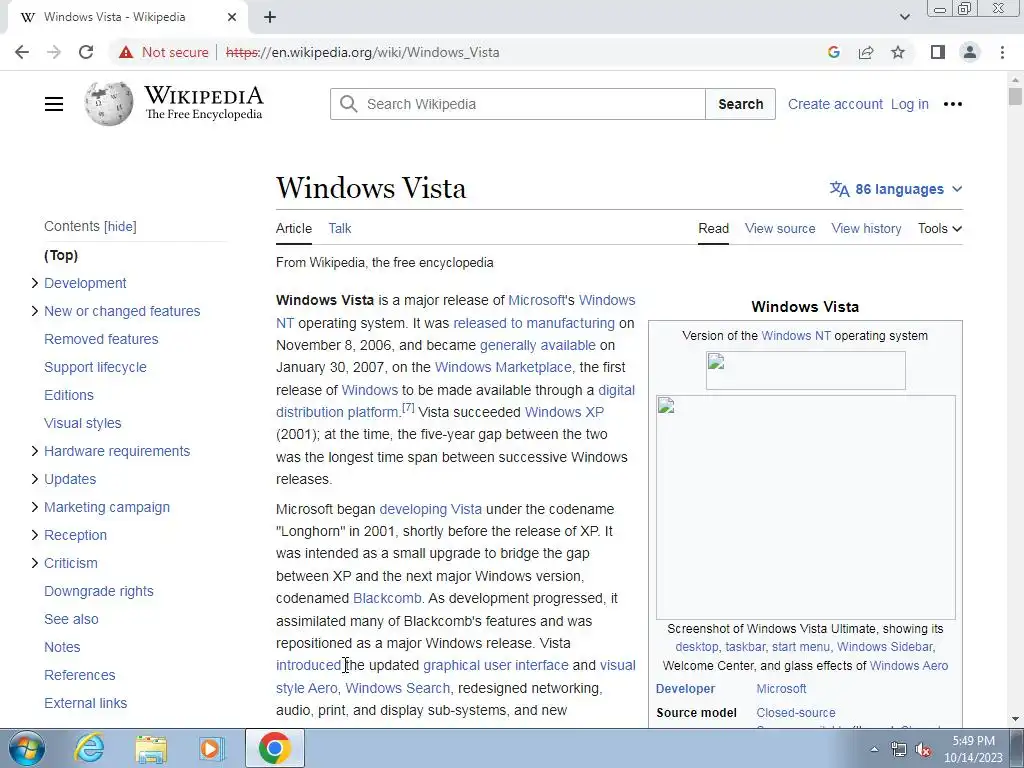Image resolution: width=1024 pixels, height=768 pixels.
Task: Open released to manufacturing link
Action: coord(534,323)
